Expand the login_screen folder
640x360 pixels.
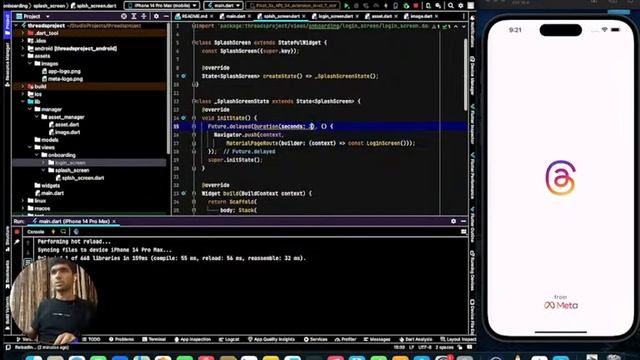(44, 163)
